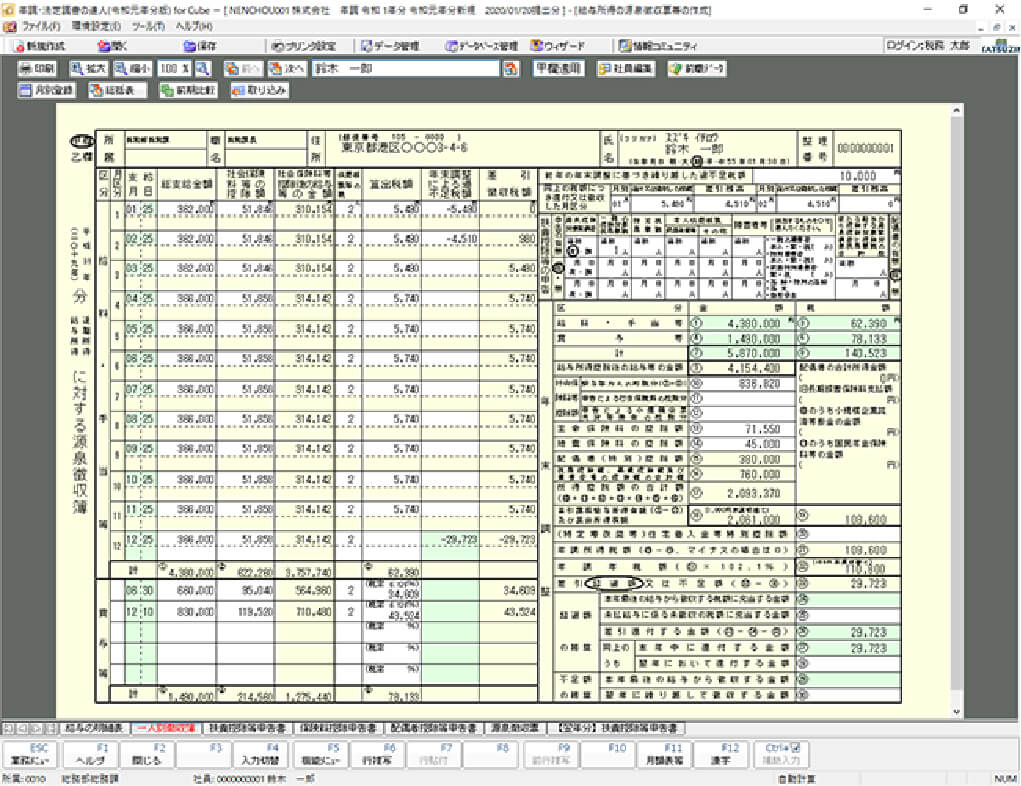Click the 甲欄適用 button

click(558, 68)
